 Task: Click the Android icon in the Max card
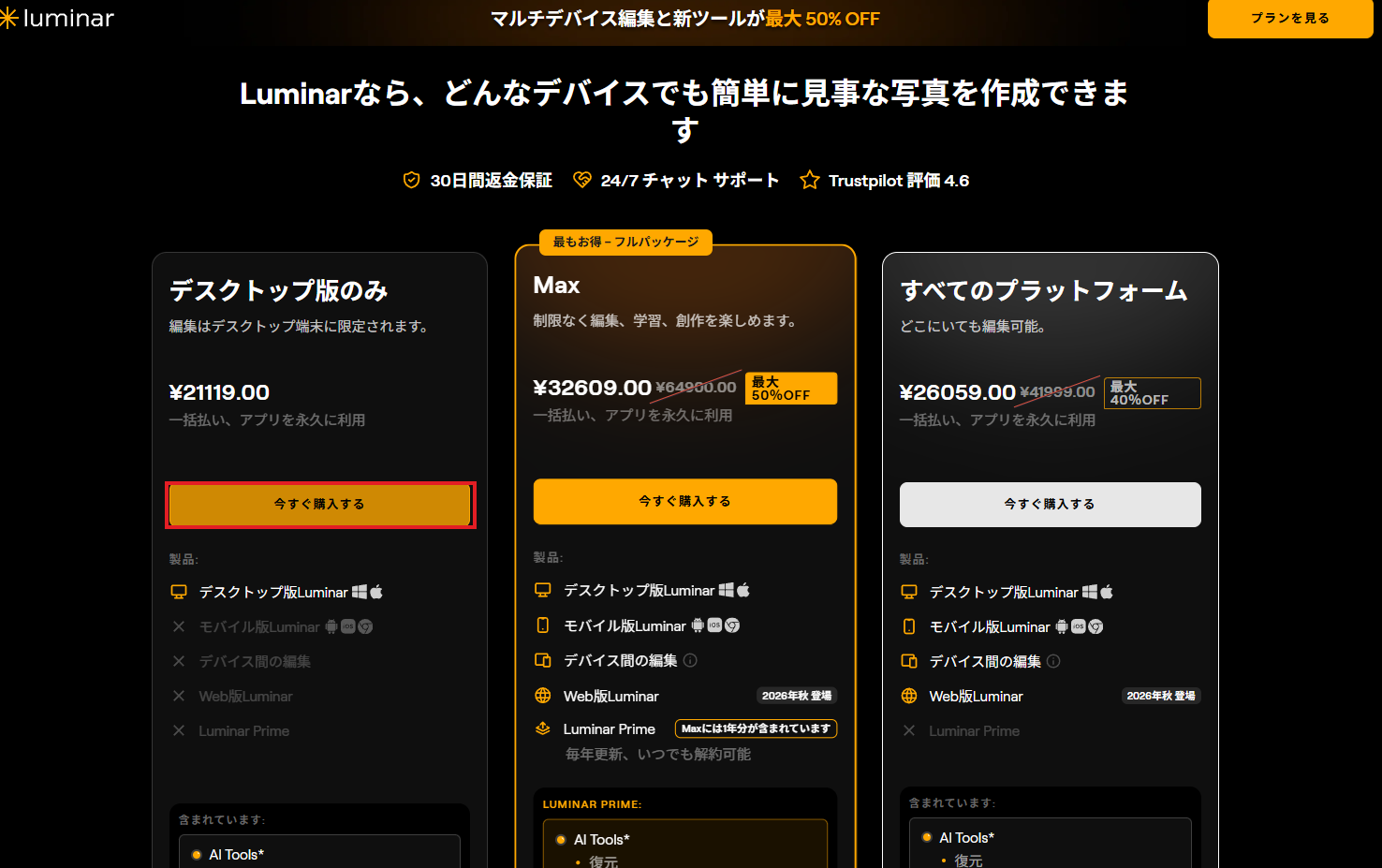point(698,625)
